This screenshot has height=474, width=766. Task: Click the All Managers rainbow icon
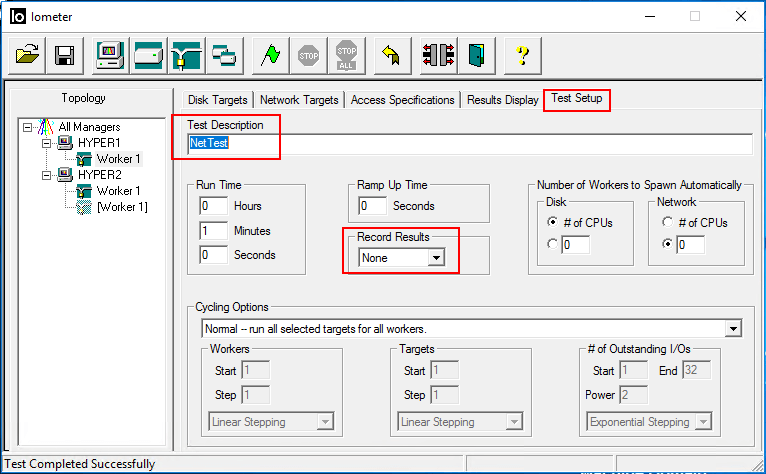click(x=45, y=127)
